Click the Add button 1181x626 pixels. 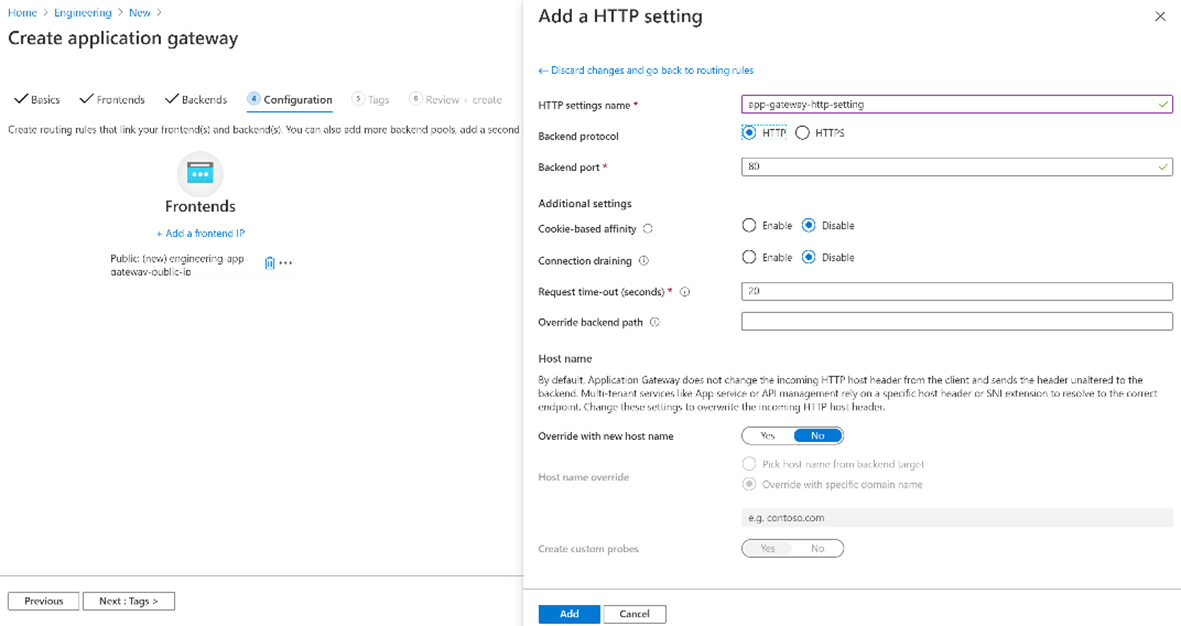569,614
